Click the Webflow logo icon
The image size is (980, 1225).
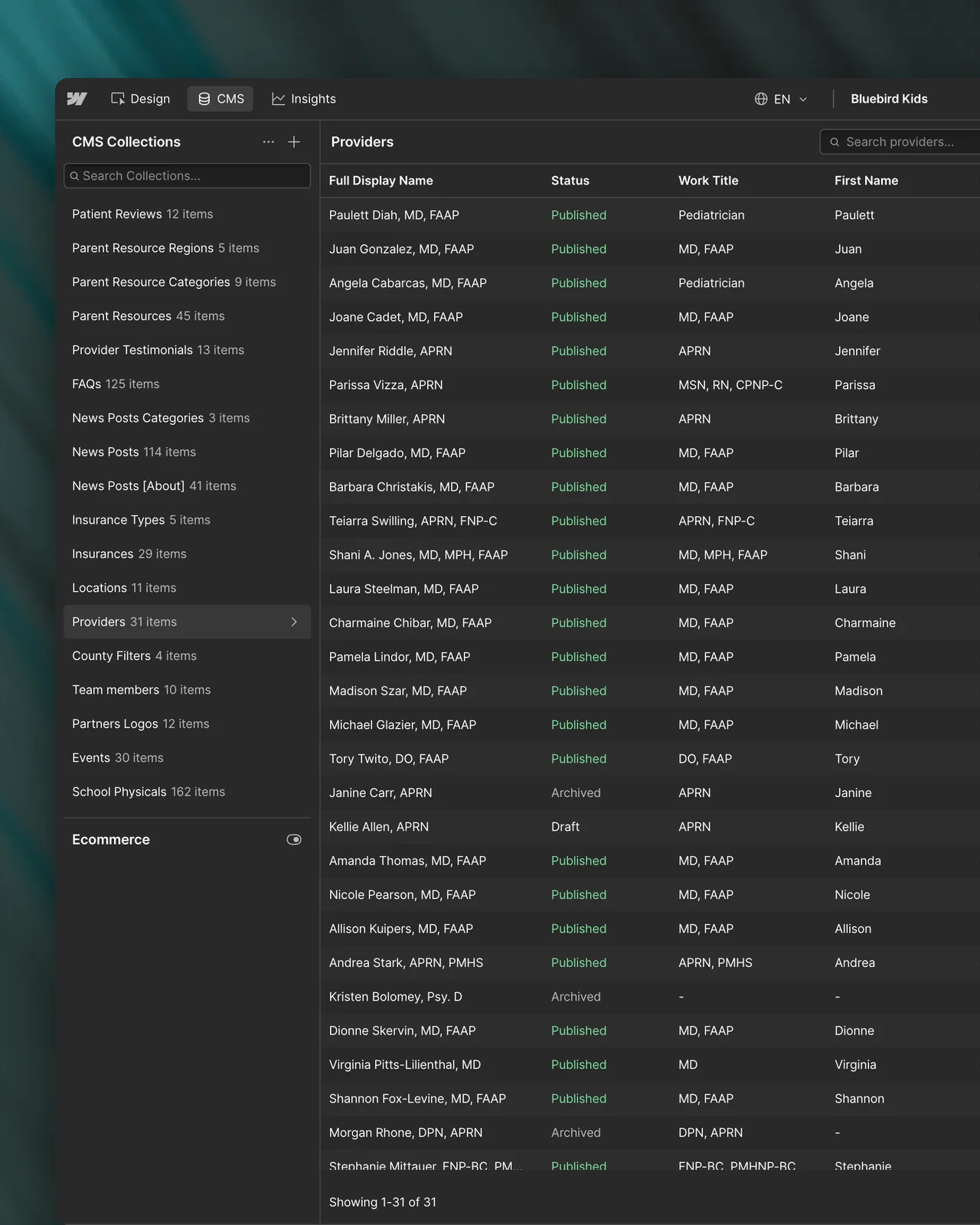click(x=77, y=99)
